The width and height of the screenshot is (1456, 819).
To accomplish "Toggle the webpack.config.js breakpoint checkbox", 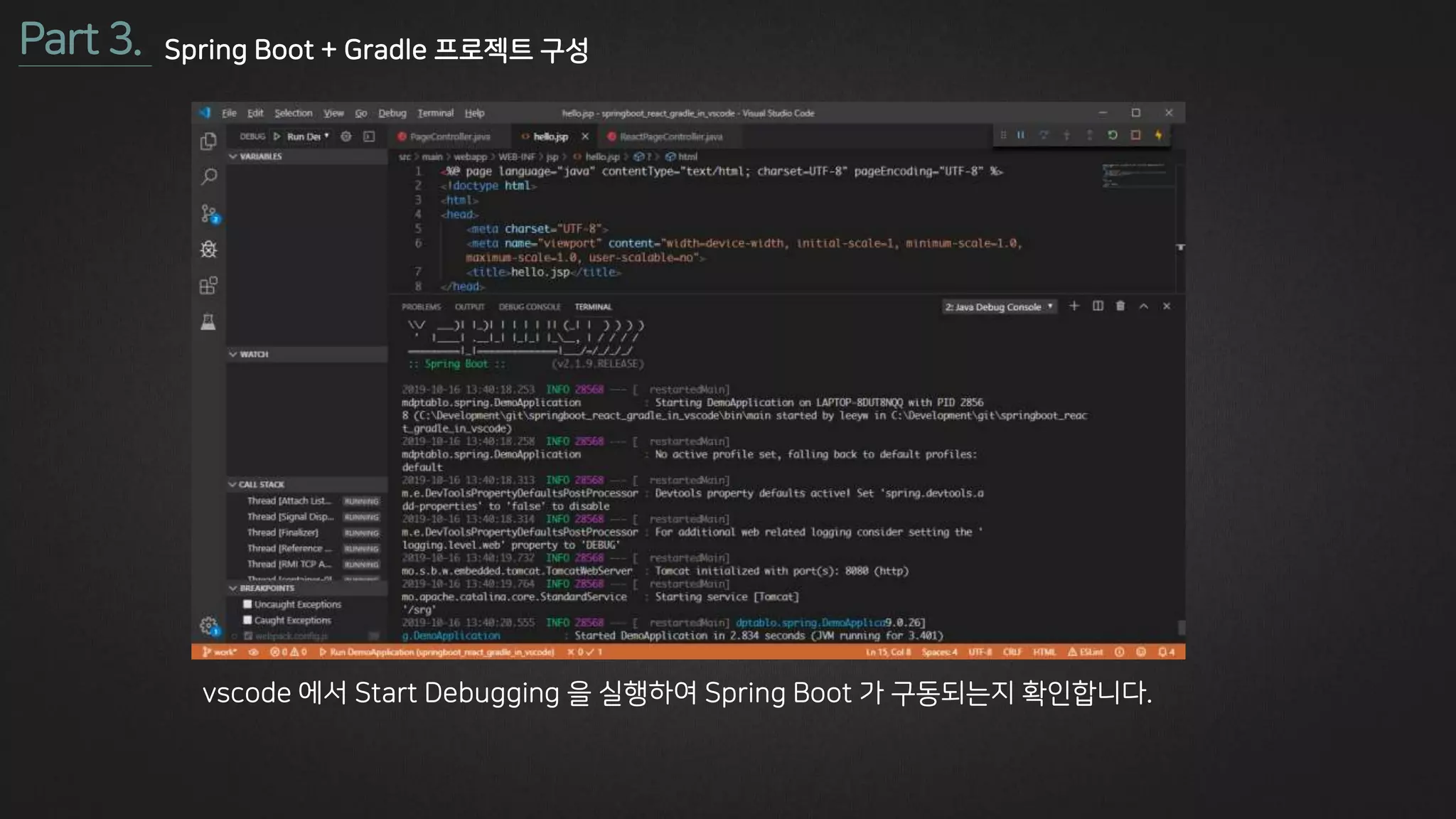I will click(x=247, y=636).
